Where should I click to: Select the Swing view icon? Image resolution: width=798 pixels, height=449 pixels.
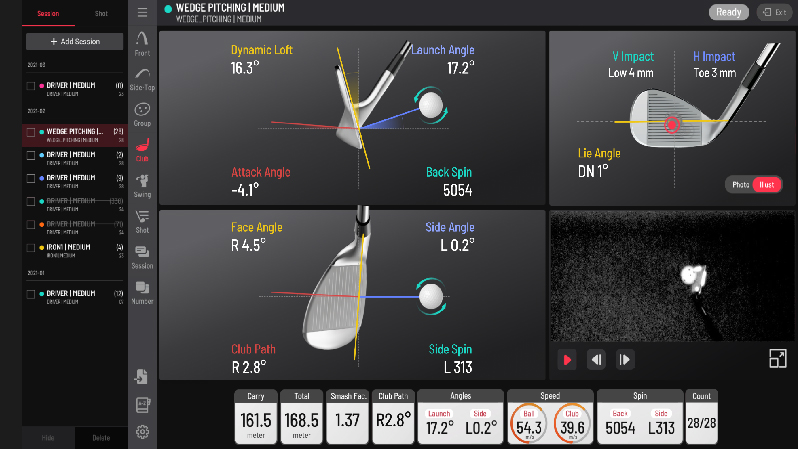[142, 184]
